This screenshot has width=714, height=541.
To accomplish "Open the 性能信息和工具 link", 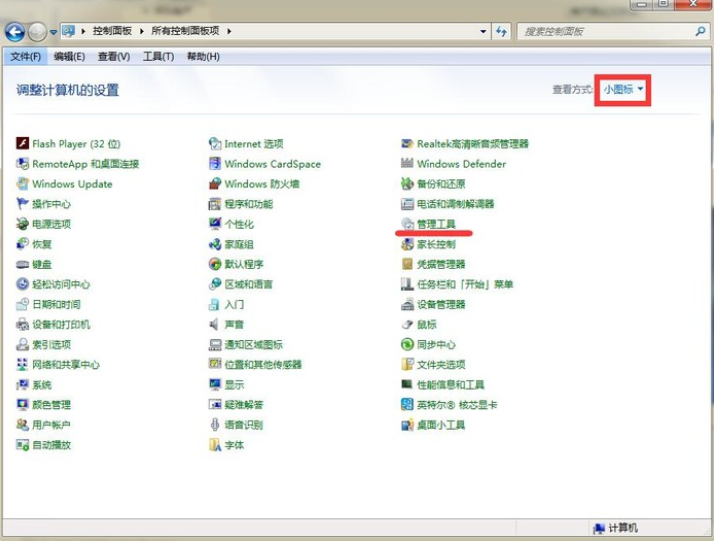I will point(450,384).
